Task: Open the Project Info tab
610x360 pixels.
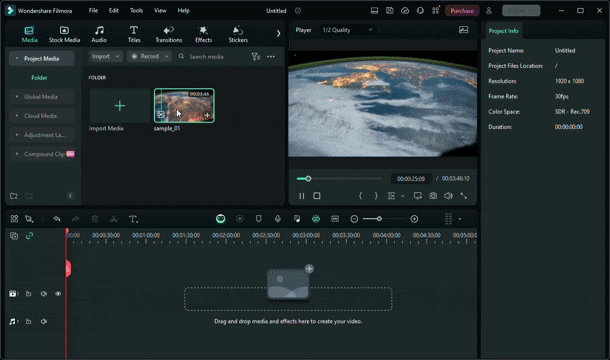Action: coord(503,31)
